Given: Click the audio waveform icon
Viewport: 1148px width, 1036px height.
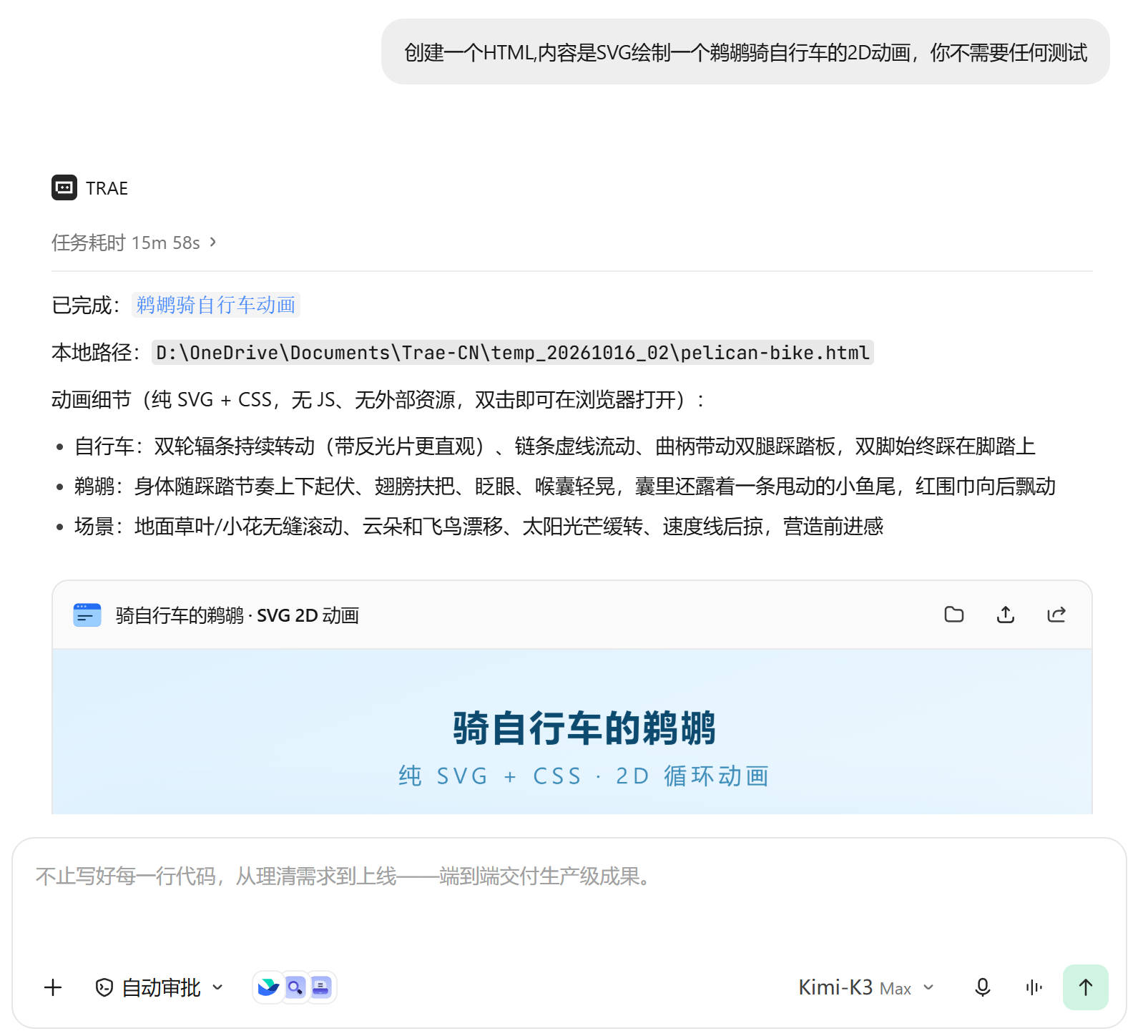Looking at the screenshot, I should tap(1034, 987).
